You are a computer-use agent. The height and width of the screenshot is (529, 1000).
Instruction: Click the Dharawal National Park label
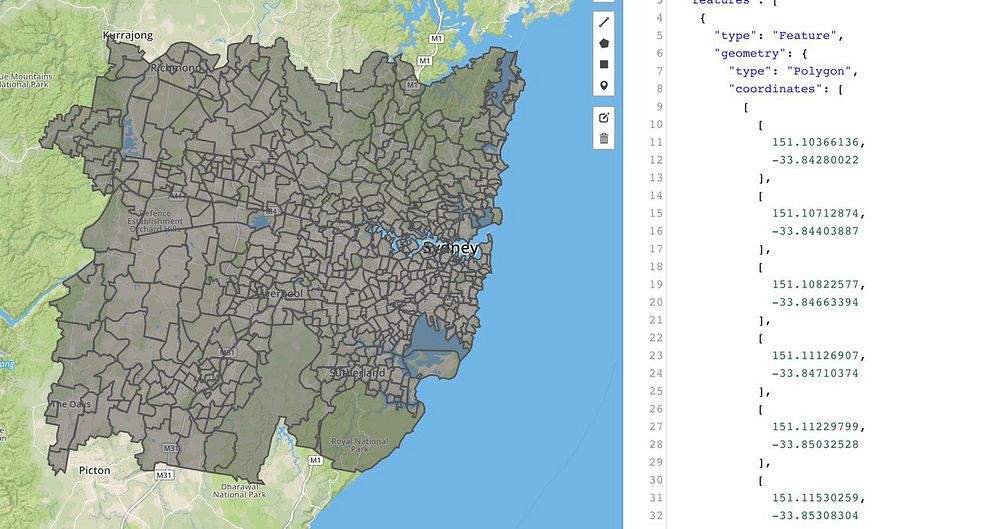tap(240, 490)
